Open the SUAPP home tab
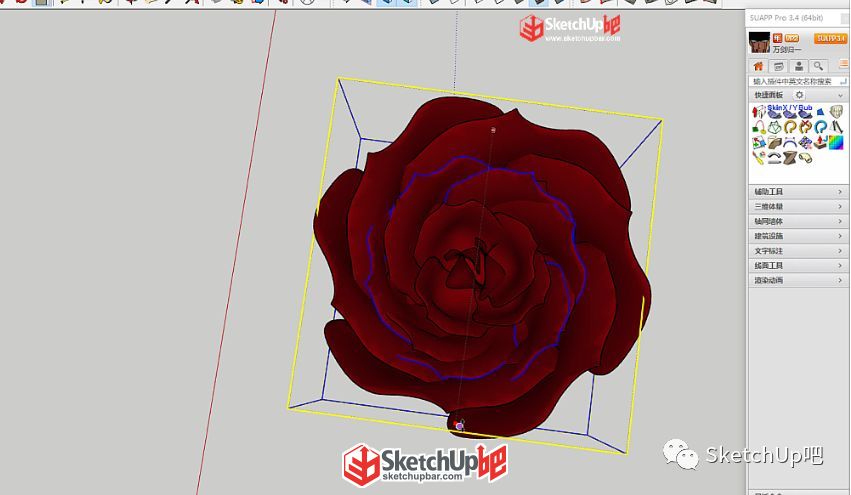The height and width of the screenshot is (495, 851). click(x=758, y=66)
